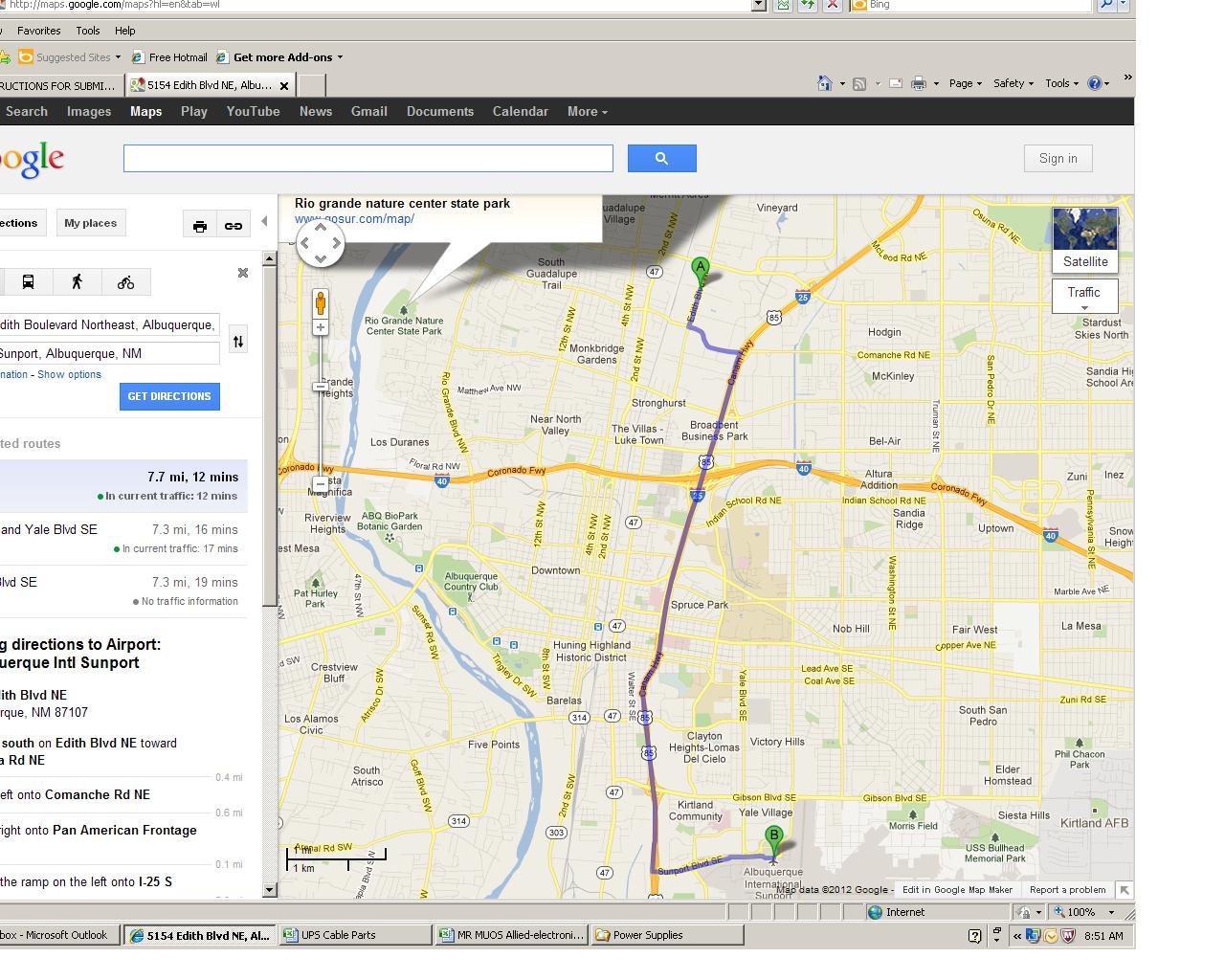Viewport: 1225px width, 980px height.
Task: Click the blue Help question mark icon
Action: 1095,83
